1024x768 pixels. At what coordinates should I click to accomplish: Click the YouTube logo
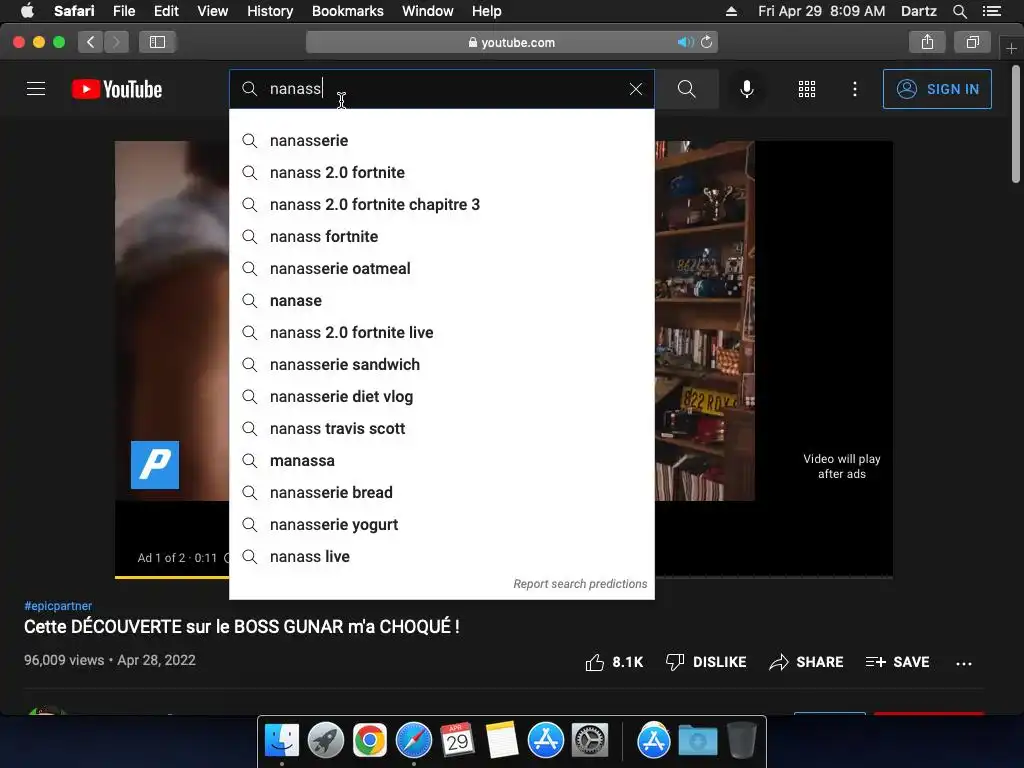click(x=117, y=89)
